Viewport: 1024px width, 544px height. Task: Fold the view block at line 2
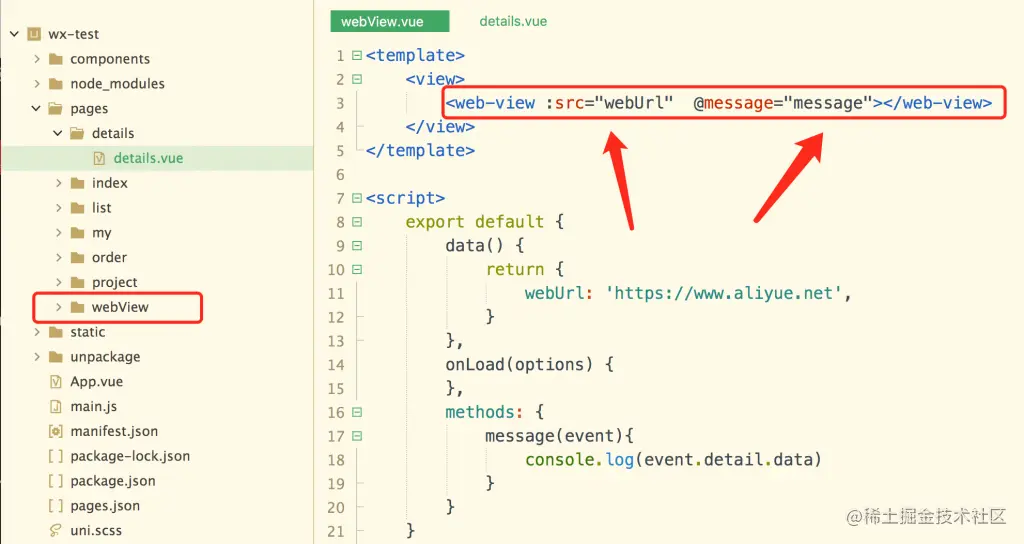[x=357, y=79]
